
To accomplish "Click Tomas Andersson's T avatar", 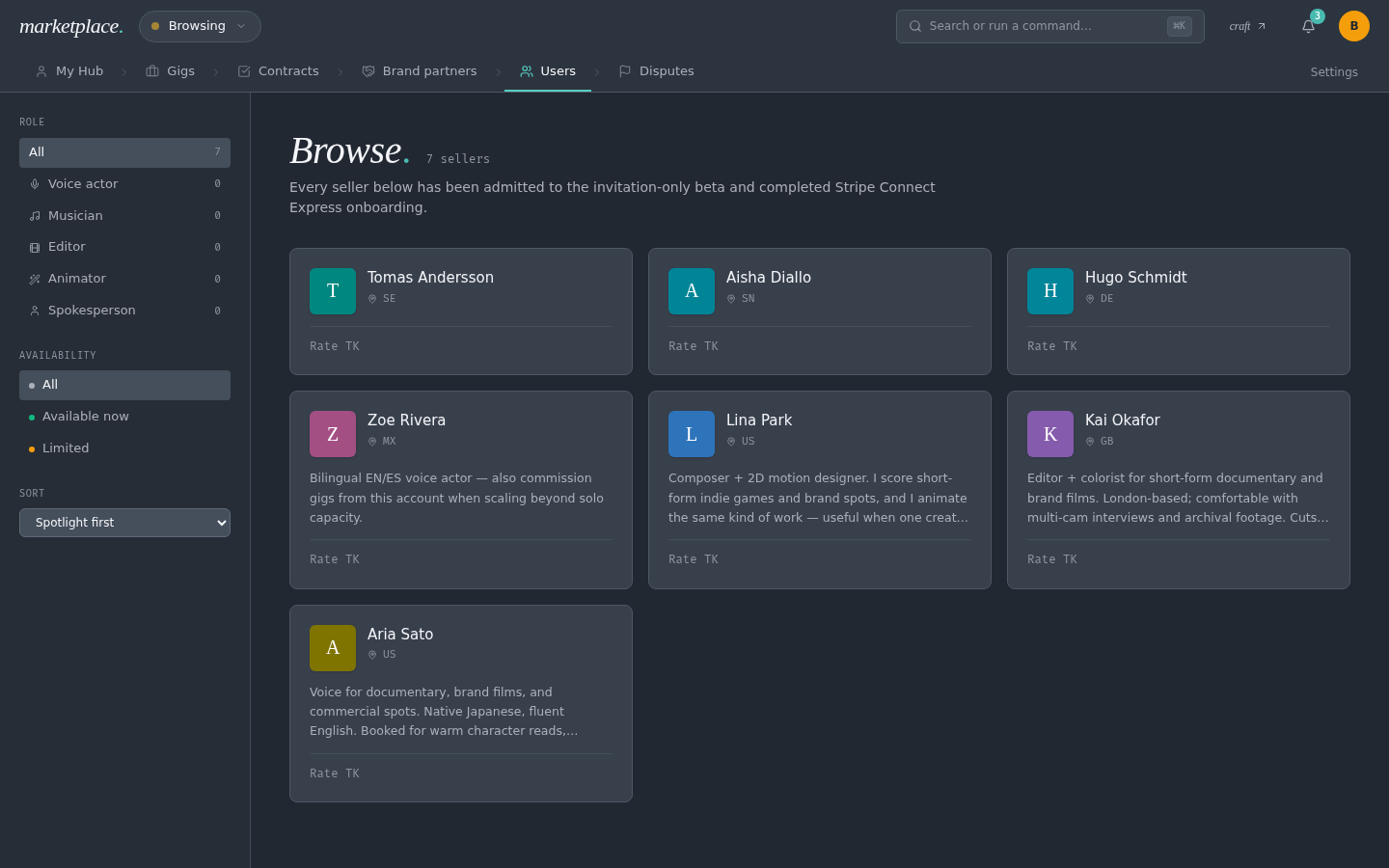I will pyautogui.click(x=333, y=291).
